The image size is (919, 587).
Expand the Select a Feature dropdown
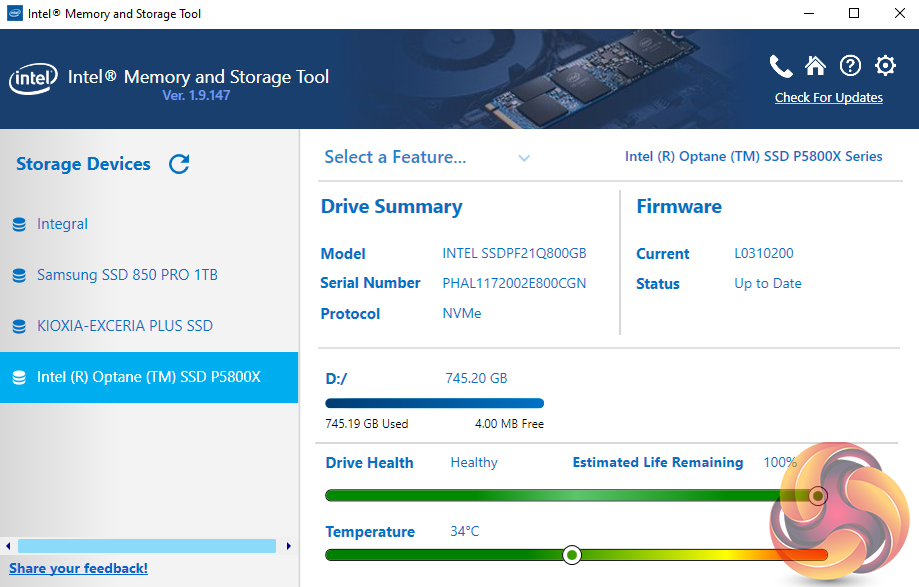(395, 157)
